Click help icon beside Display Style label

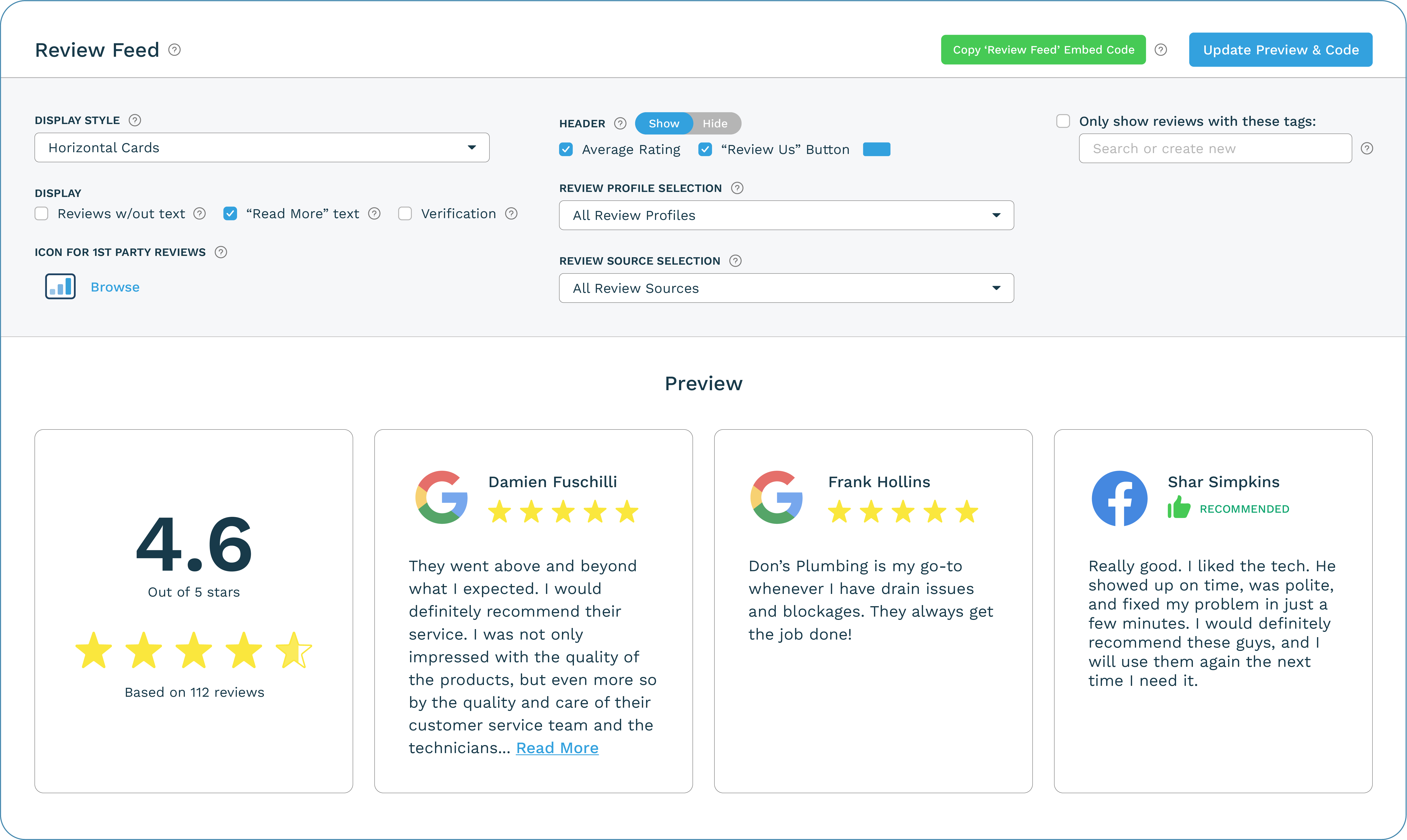[x=135, y=120]
